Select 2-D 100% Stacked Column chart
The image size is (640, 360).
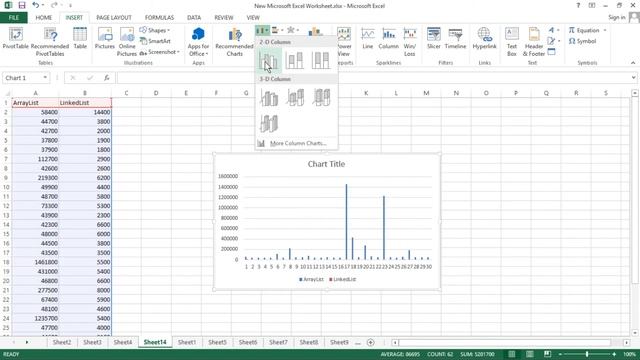[x=321, y=60]
